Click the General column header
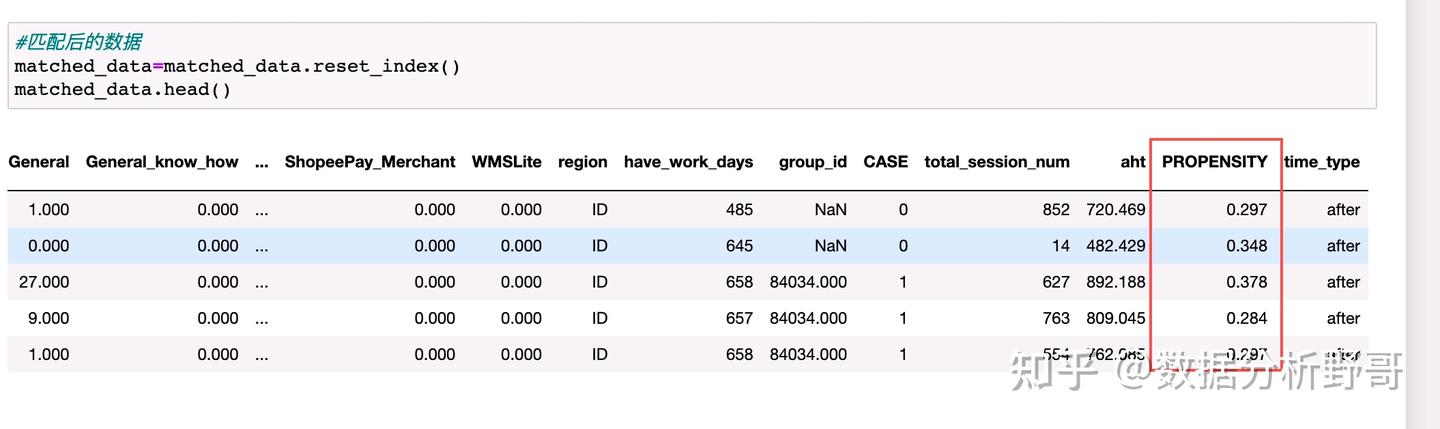This screenshot has width=1440, height=429. click(x=39, y=161)
